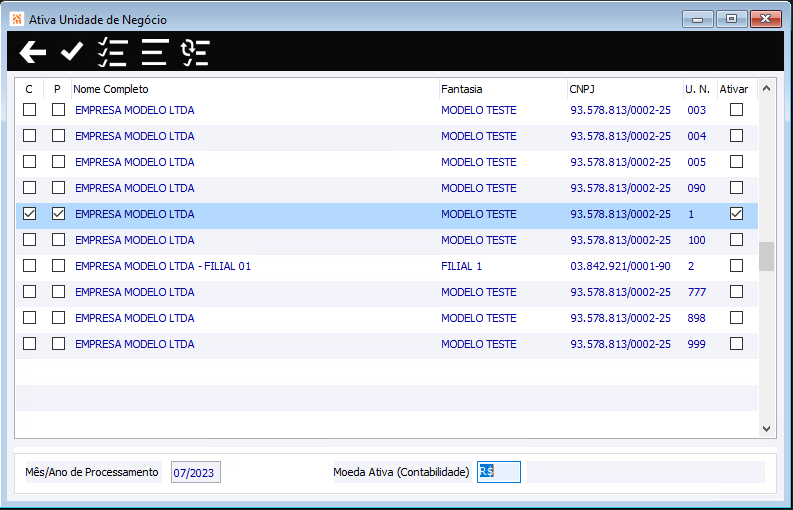Click FILIAL 1 fantasia cell

461,266
